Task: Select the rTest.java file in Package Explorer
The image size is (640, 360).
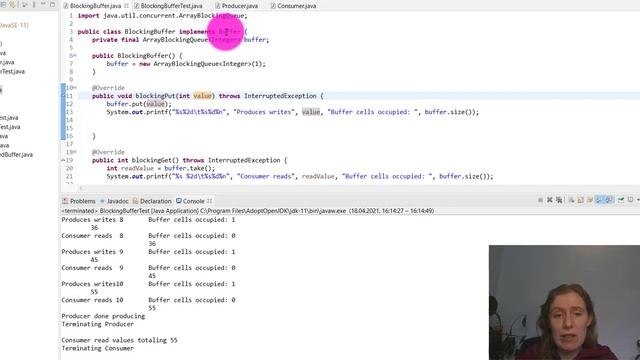Action: tap(12, 71)
